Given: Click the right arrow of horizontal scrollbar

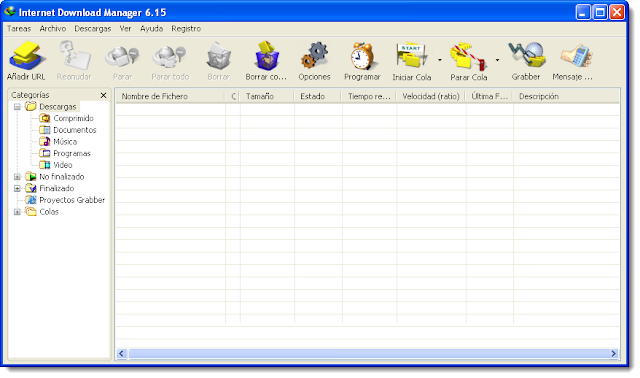Looking at the screenshot, I should click(613, 354).
